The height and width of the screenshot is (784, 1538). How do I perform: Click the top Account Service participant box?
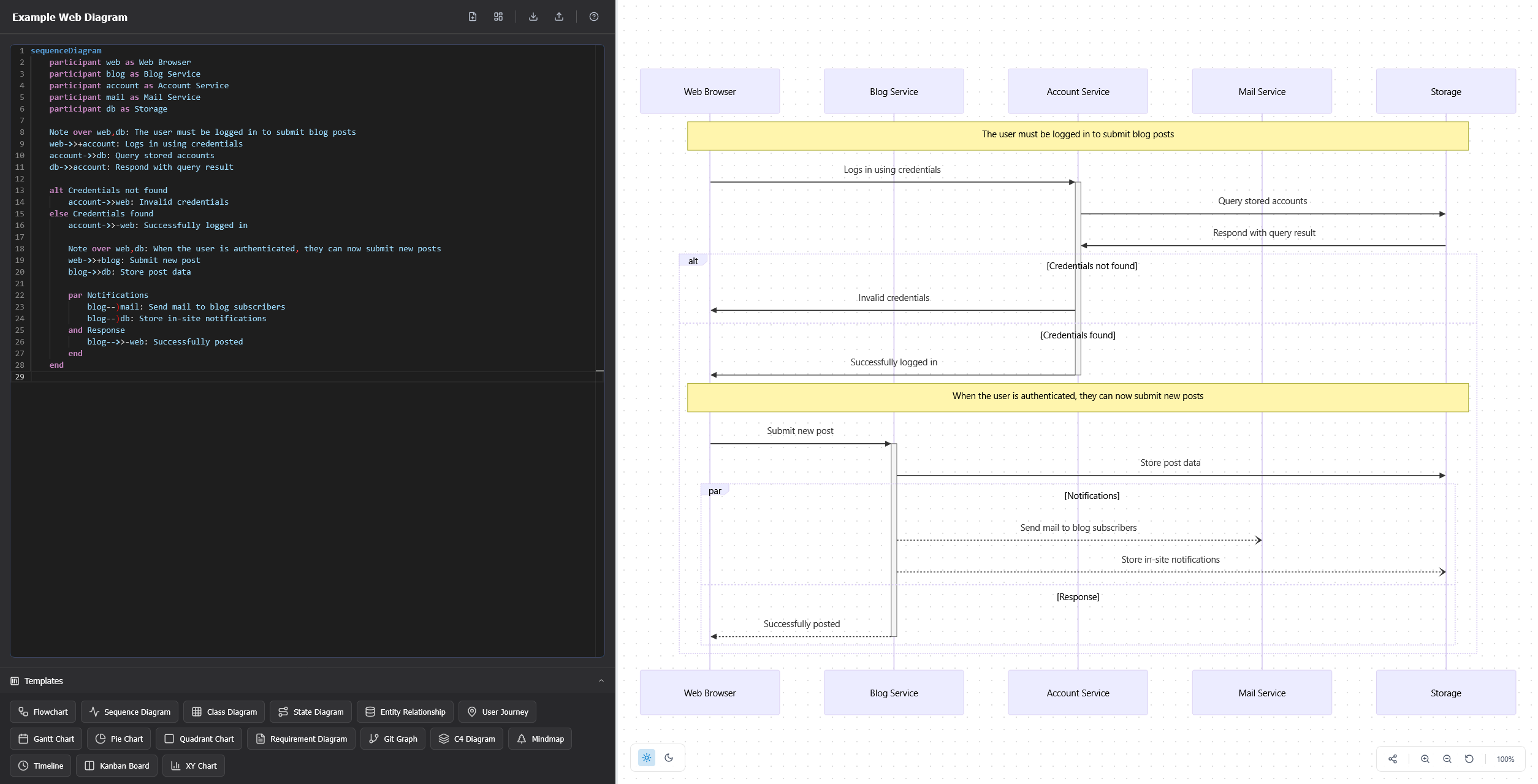(1078, 91)
